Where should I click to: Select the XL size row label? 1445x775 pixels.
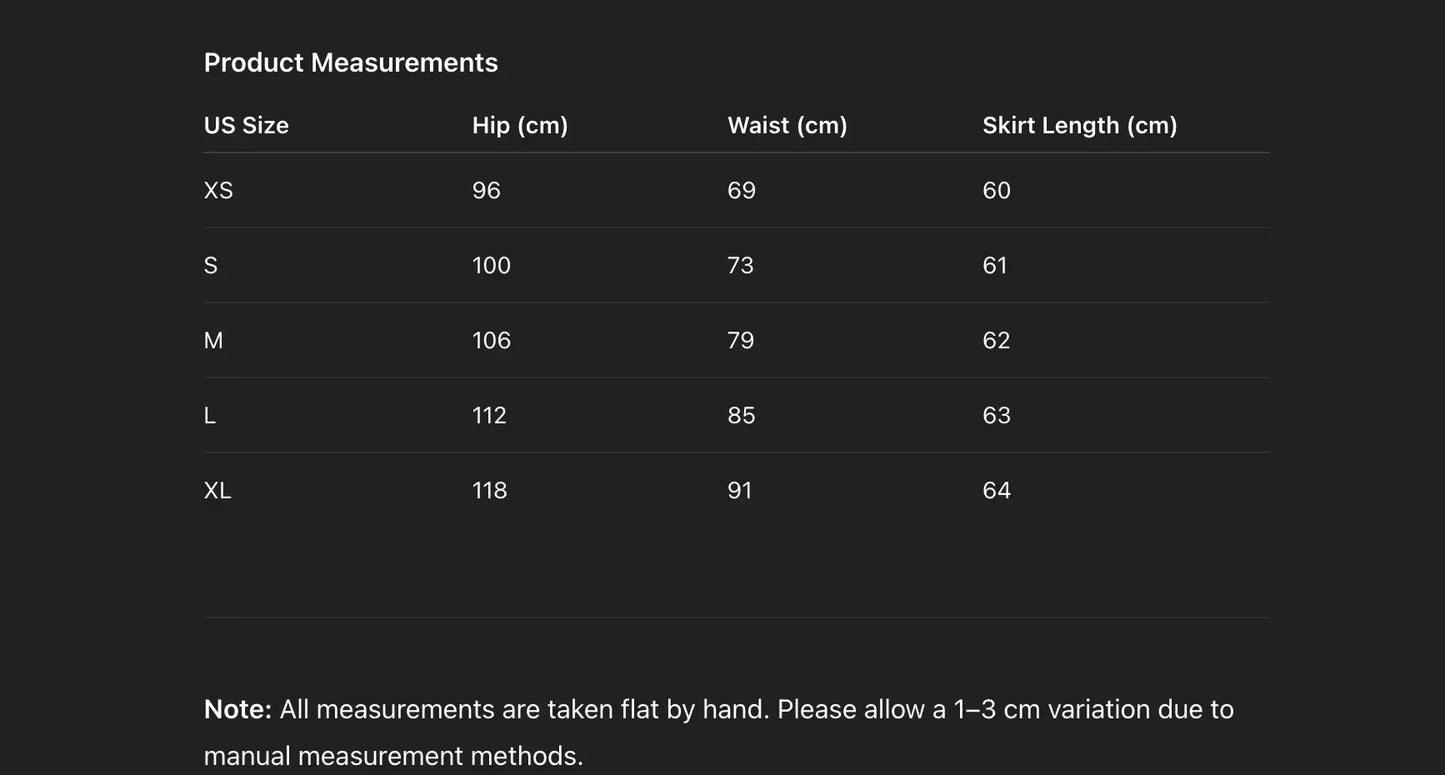217,490
